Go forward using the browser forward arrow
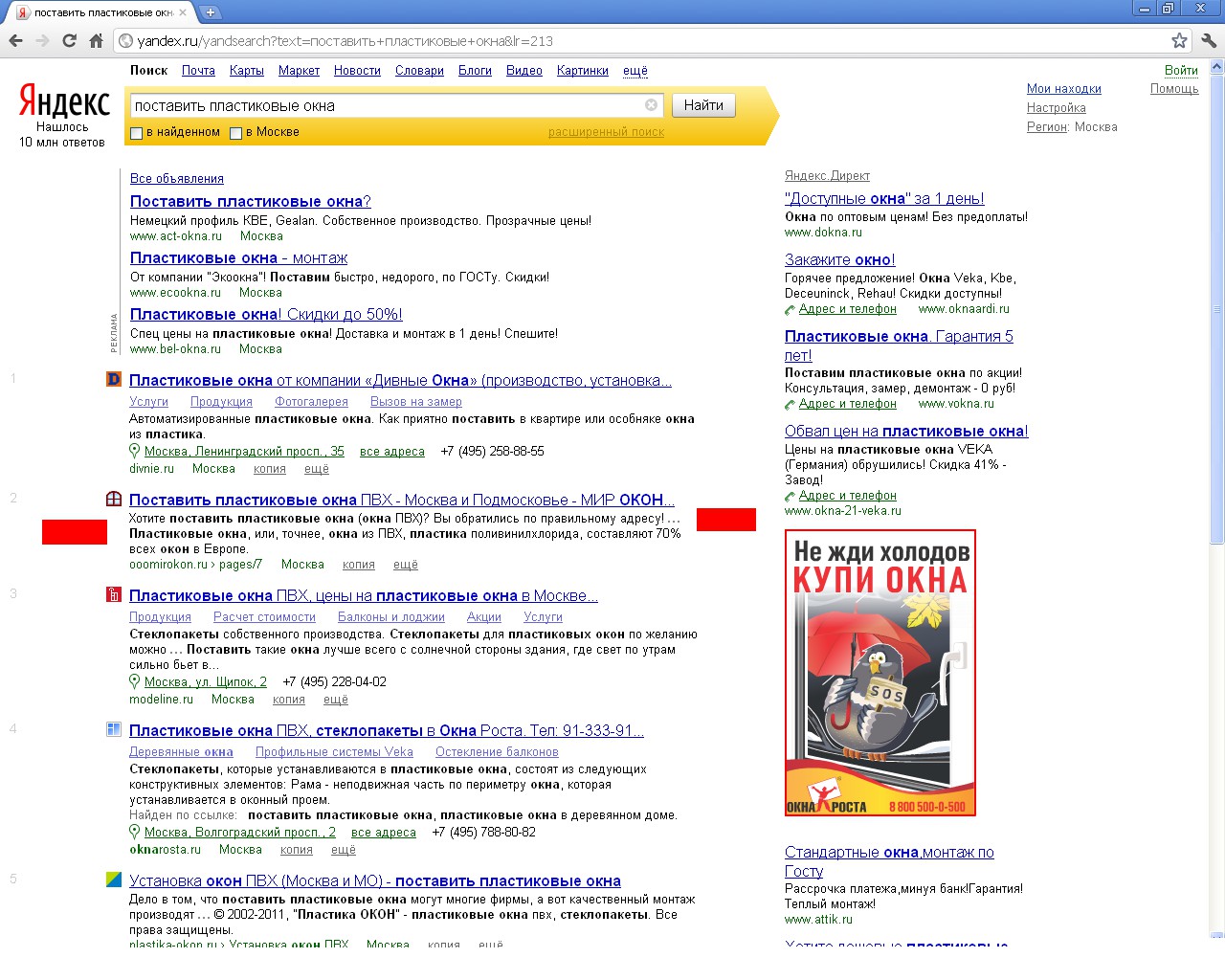Image resolution: width=1225 pixels, height=980 pixels. tap(42, 40)
